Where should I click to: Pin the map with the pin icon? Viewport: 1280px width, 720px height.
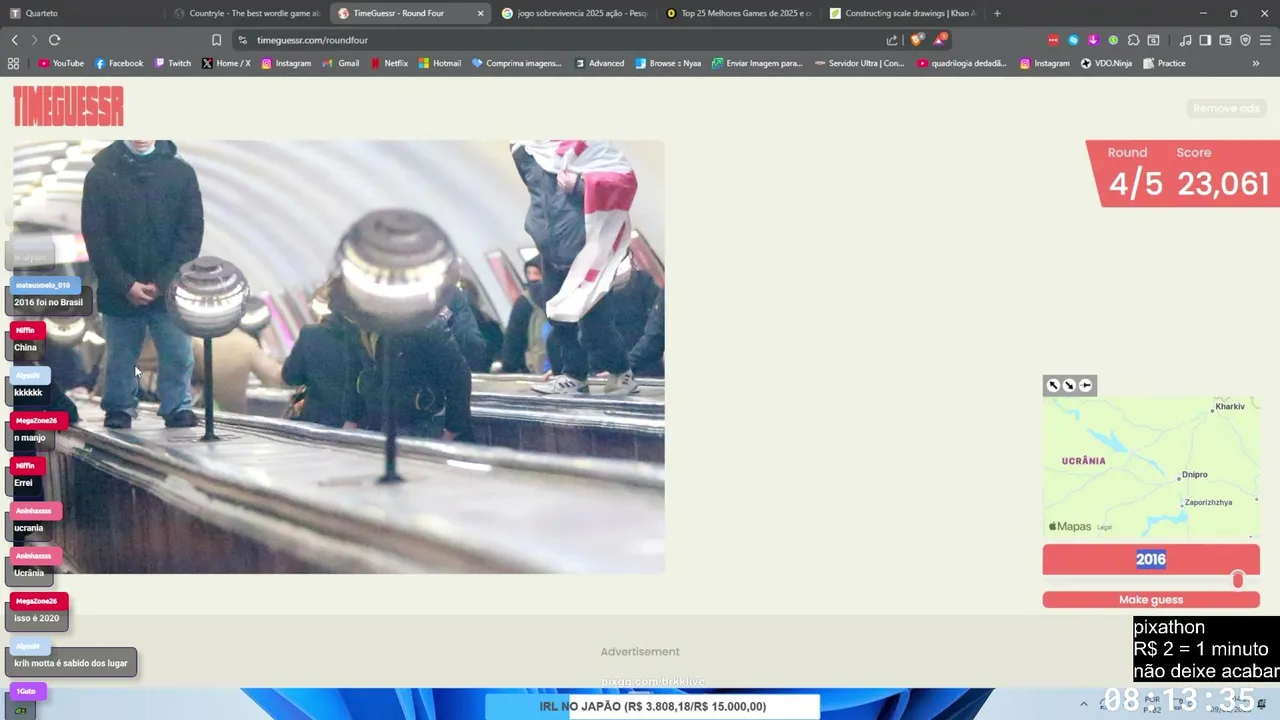pyautogui.click(x=1085, y=385)
